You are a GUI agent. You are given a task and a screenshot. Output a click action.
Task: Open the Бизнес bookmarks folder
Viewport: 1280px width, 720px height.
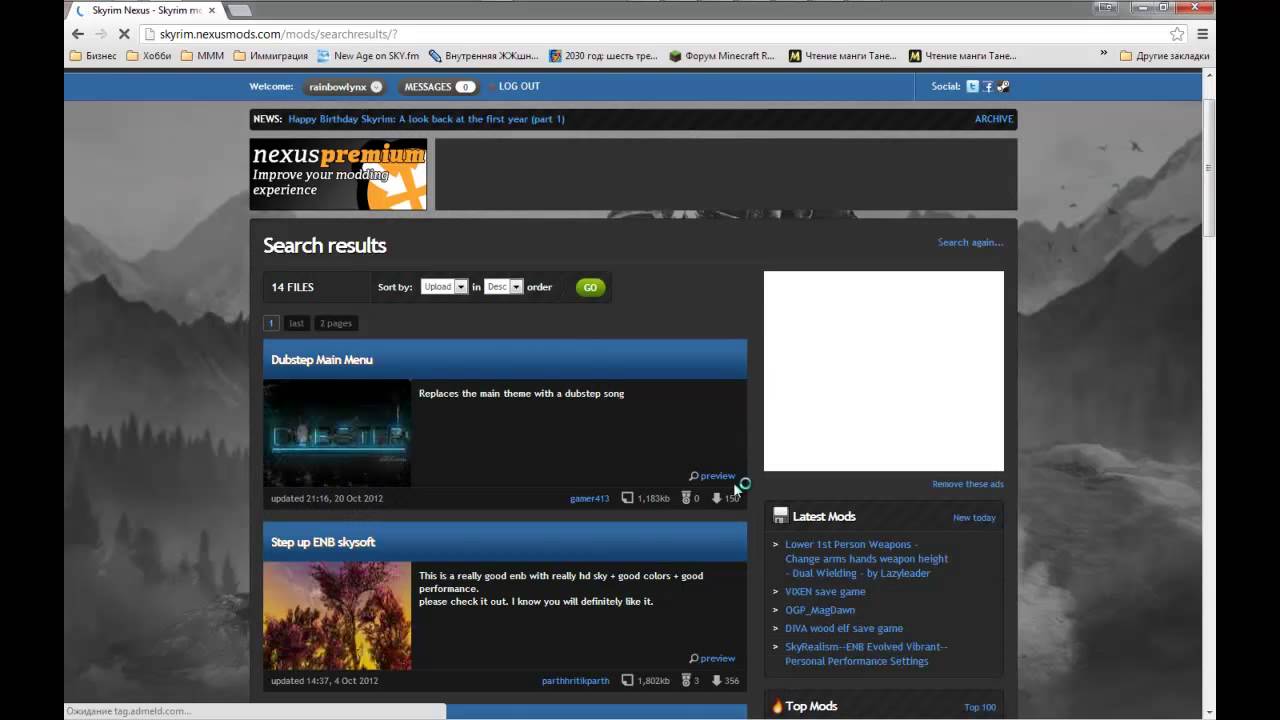[93, 56]
